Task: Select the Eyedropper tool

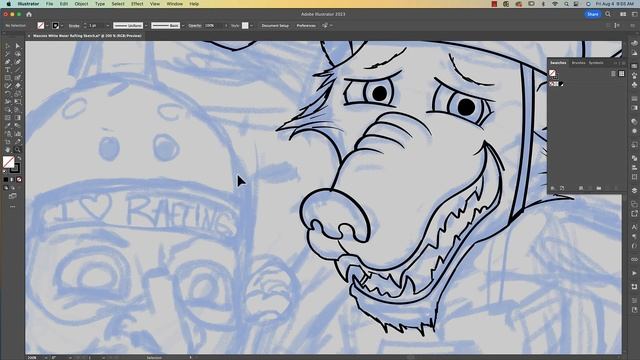Action: coord(7,126)
